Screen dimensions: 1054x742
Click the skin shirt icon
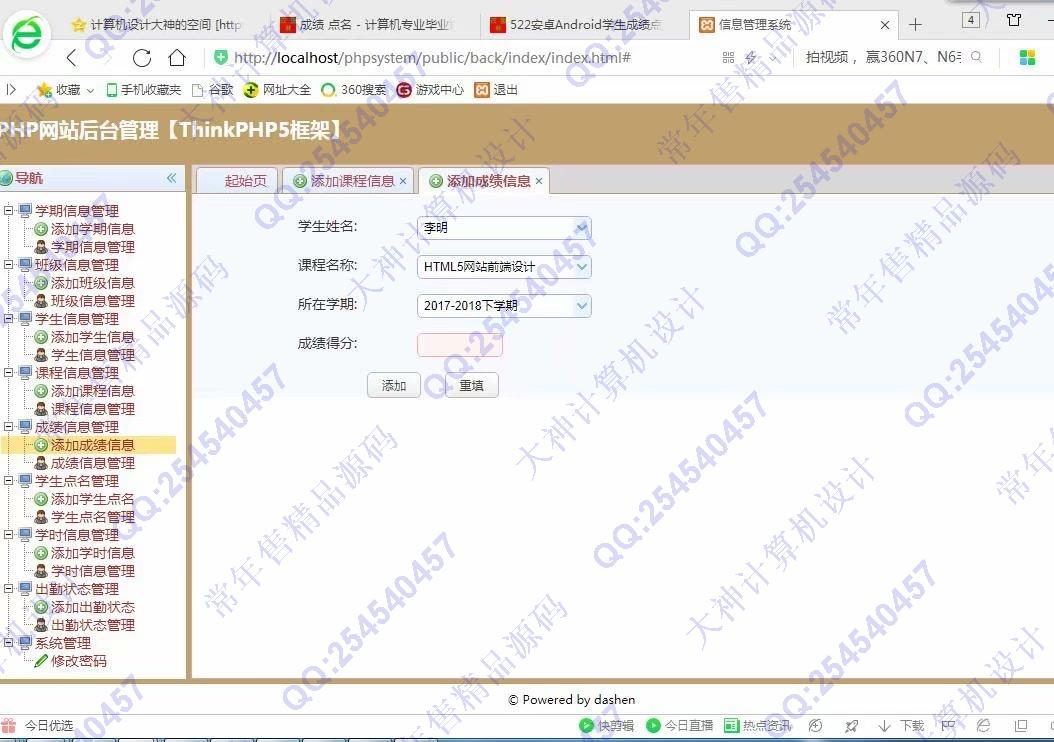pos(1014,20)
